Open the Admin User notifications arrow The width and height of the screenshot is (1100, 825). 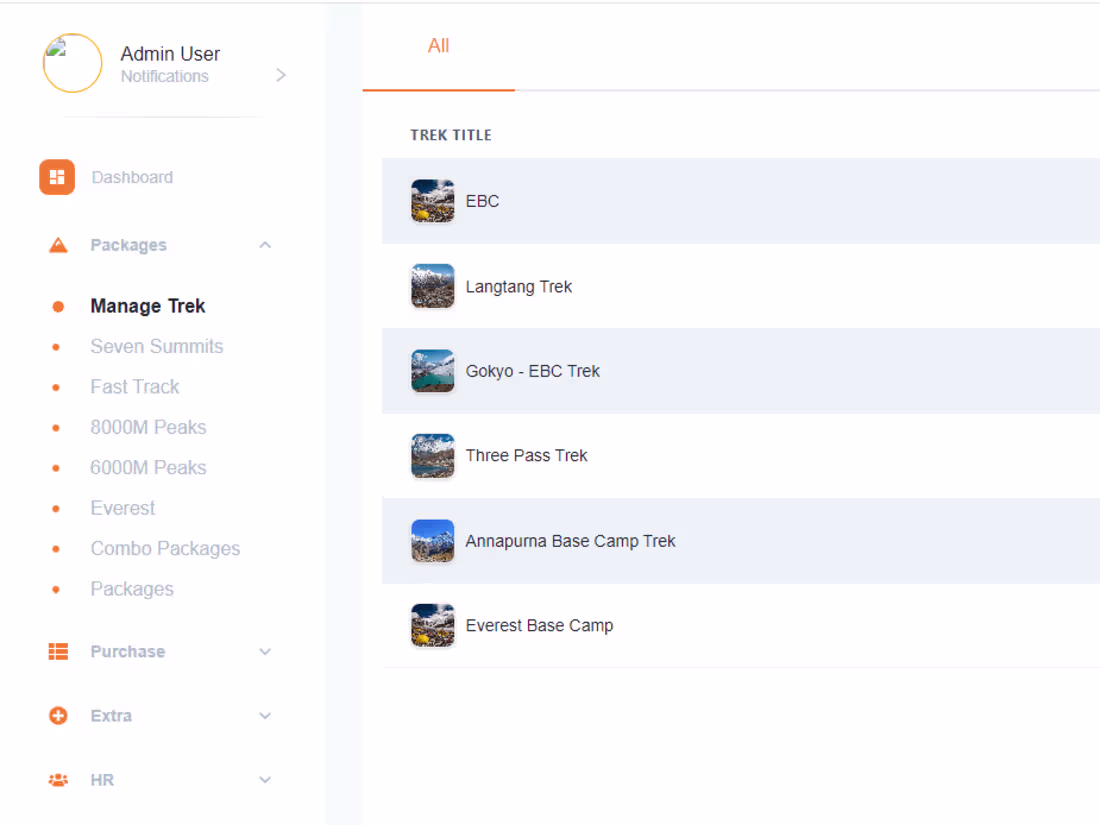coord(281,75)
